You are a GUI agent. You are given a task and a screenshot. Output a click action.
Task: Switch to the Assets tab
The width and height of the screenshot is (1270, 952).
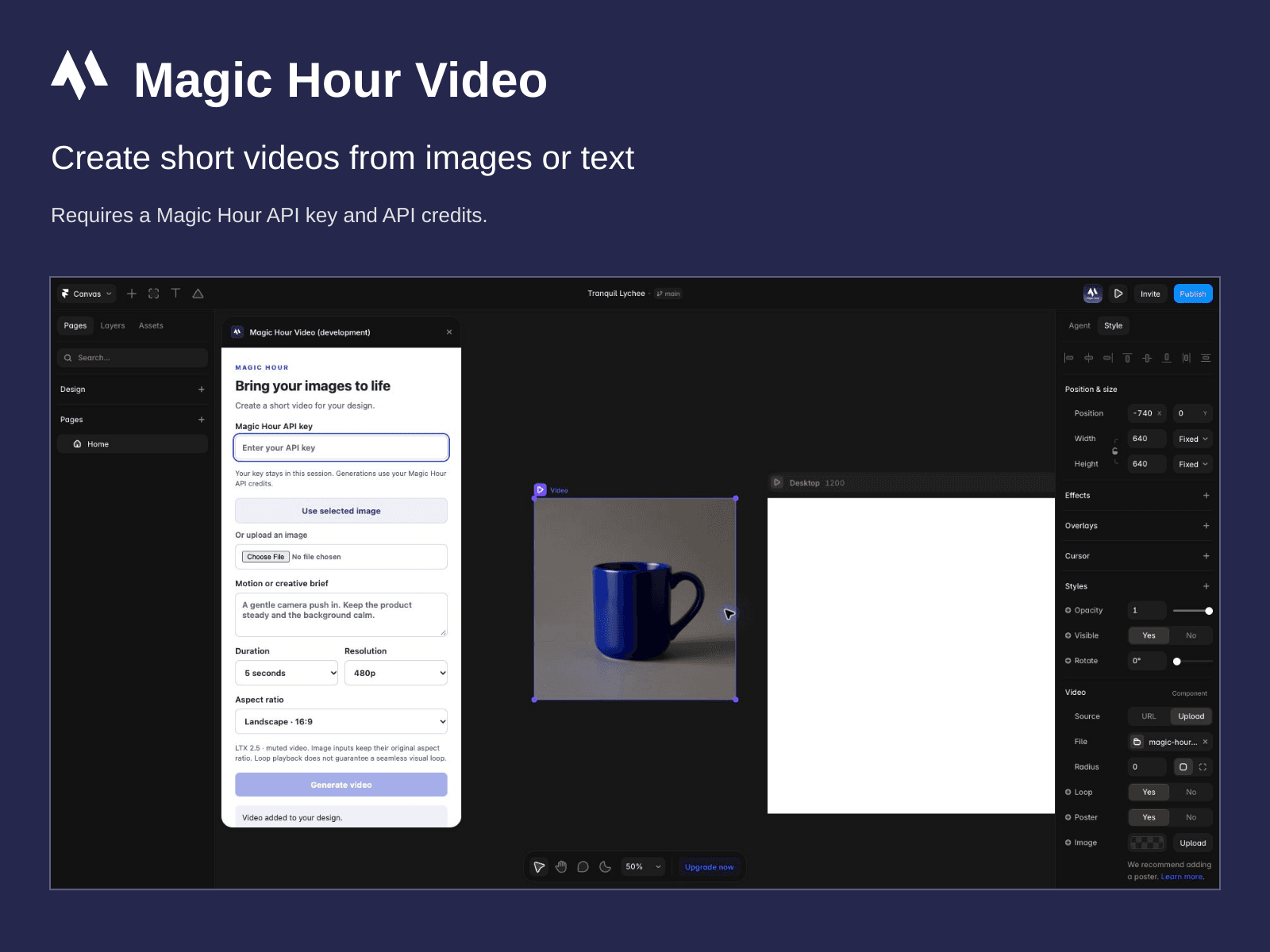[151, 325]
